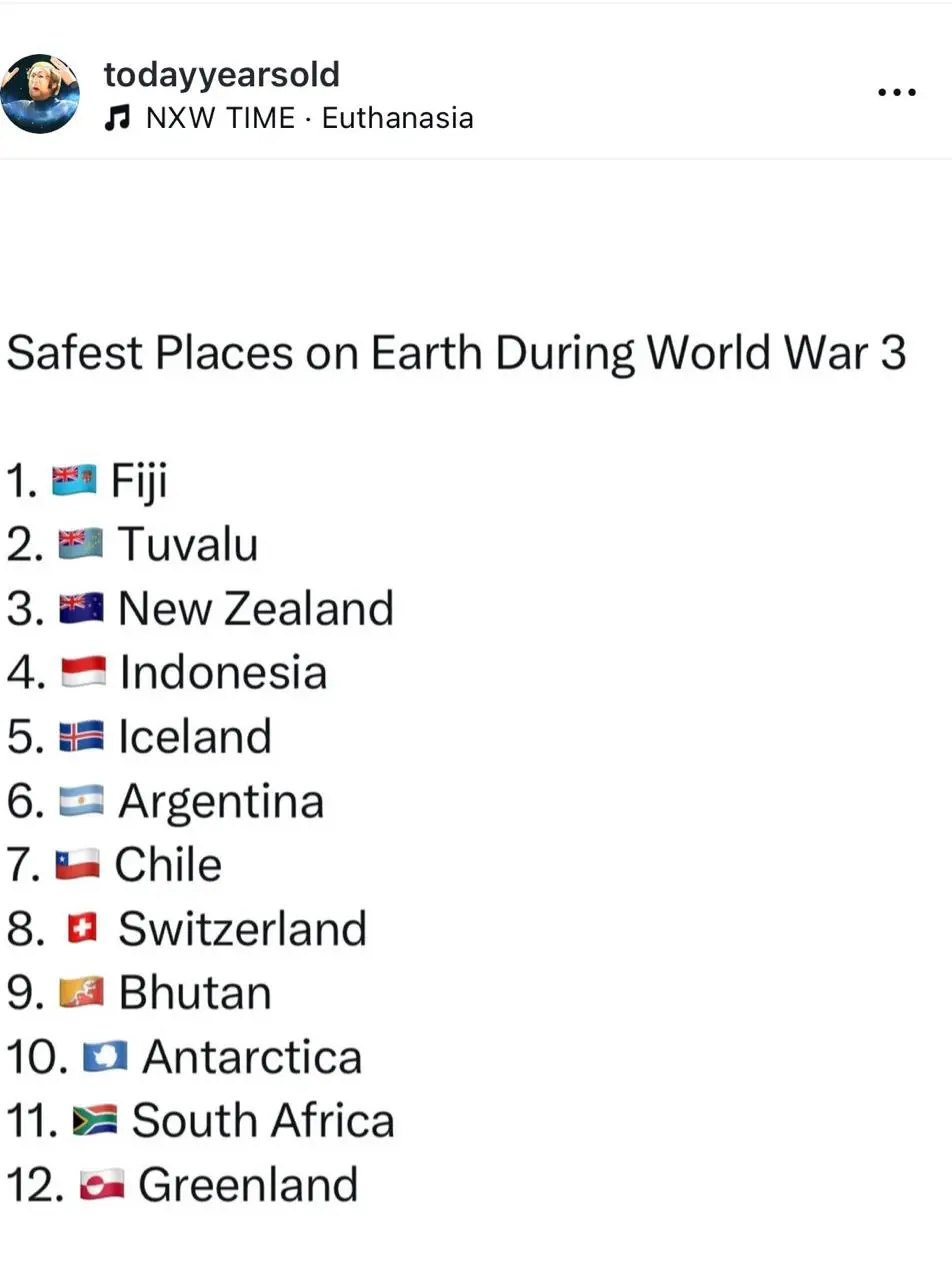Screen dimensions: 952x1280
Task: Open the NXW TIME · Euthanasia audio link
Action: pyautogui.click(x=309, y=118)
